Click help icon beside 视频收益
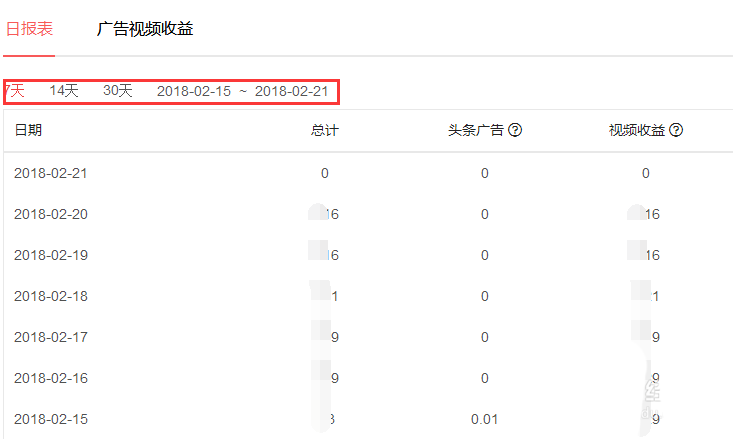The image size is (733, 439). pyautogui.click(x=676, y=131)
